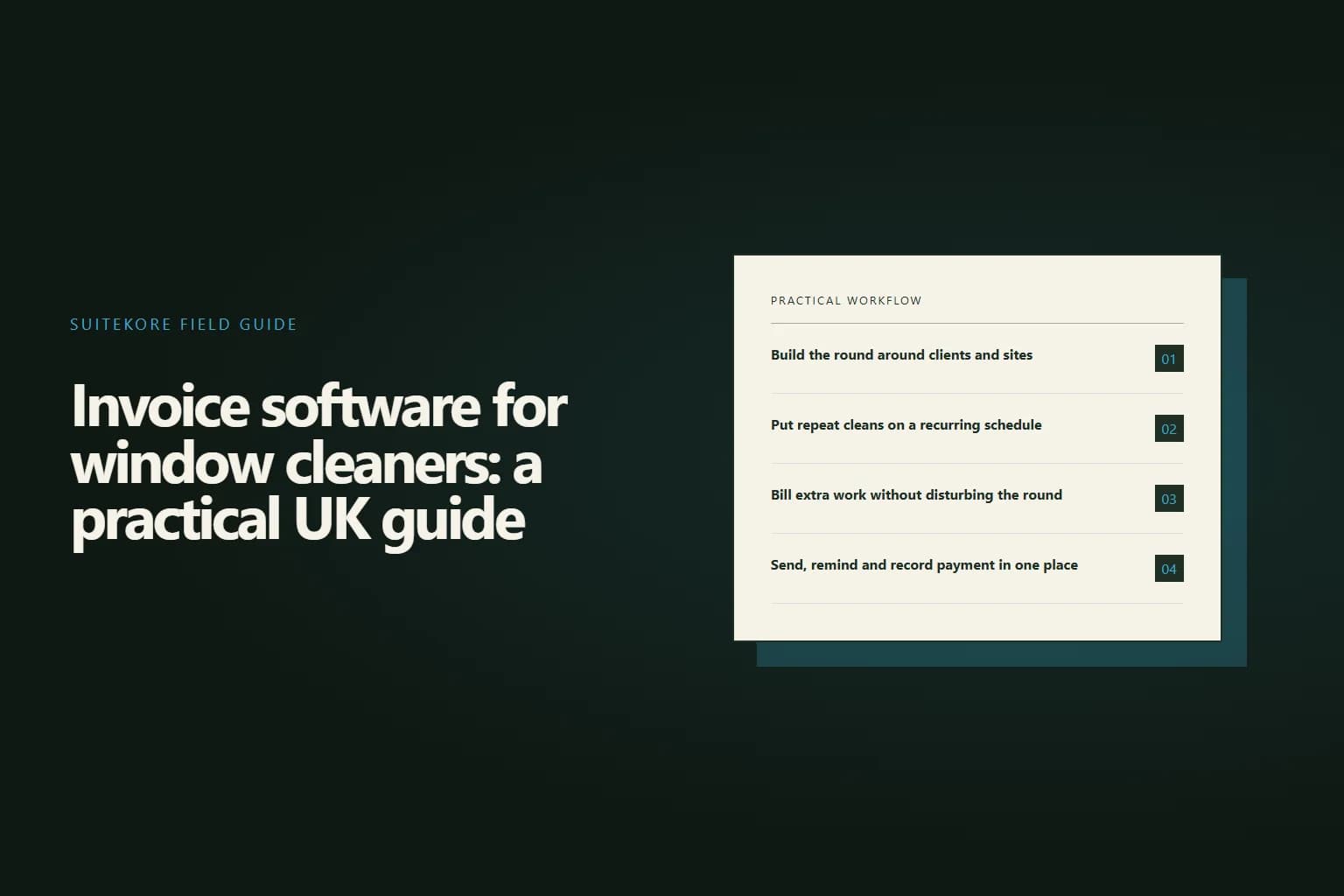This screenshot has height=896, width=1344.
Task: Open 'Send, remind and record payment in one place'
Action: 924,565
